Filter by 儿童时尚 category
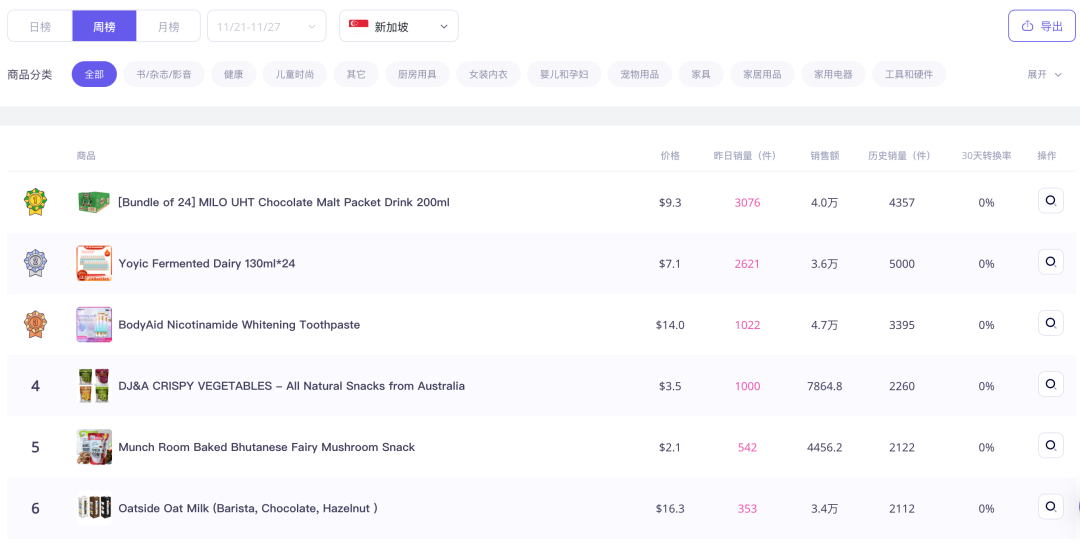 [x=295, y=74]
